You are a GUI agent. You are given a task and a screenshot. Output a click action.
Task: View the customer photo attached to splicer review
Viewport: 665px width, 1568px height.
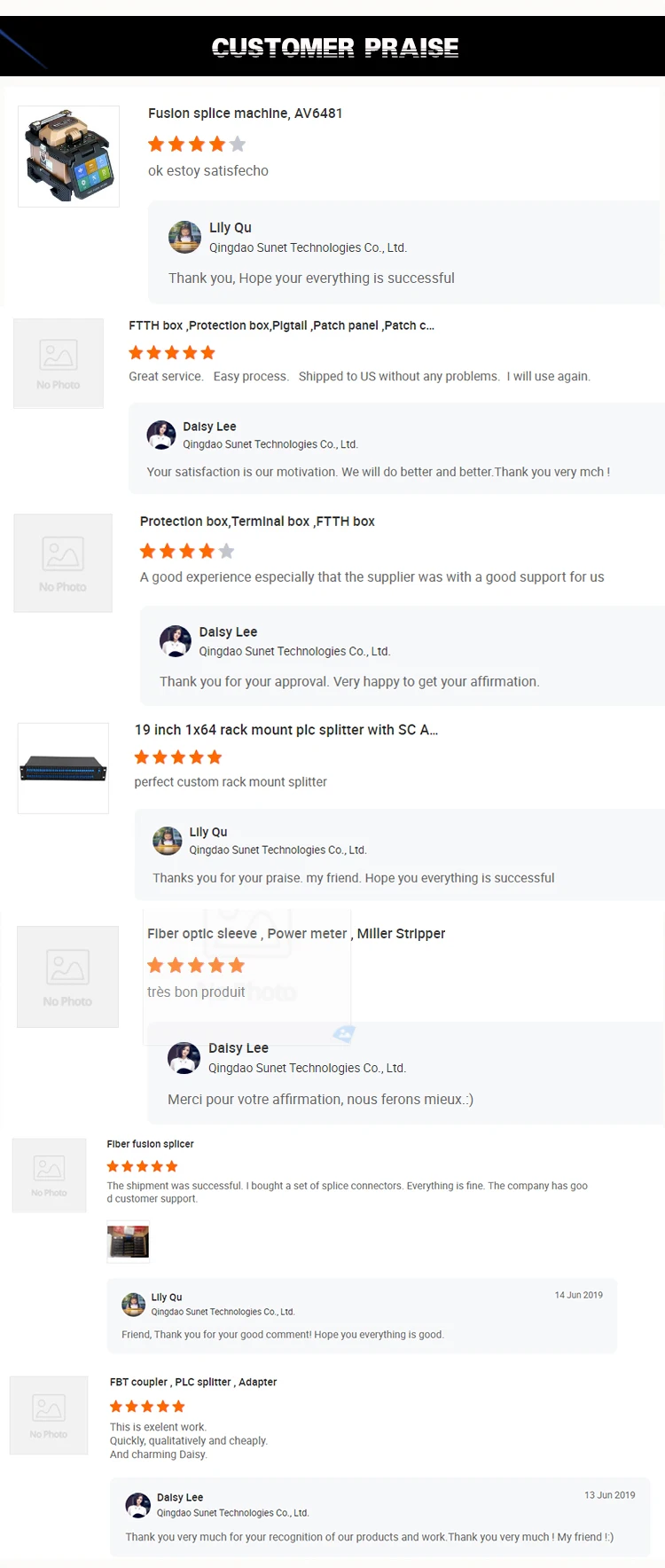(129, 1242)
